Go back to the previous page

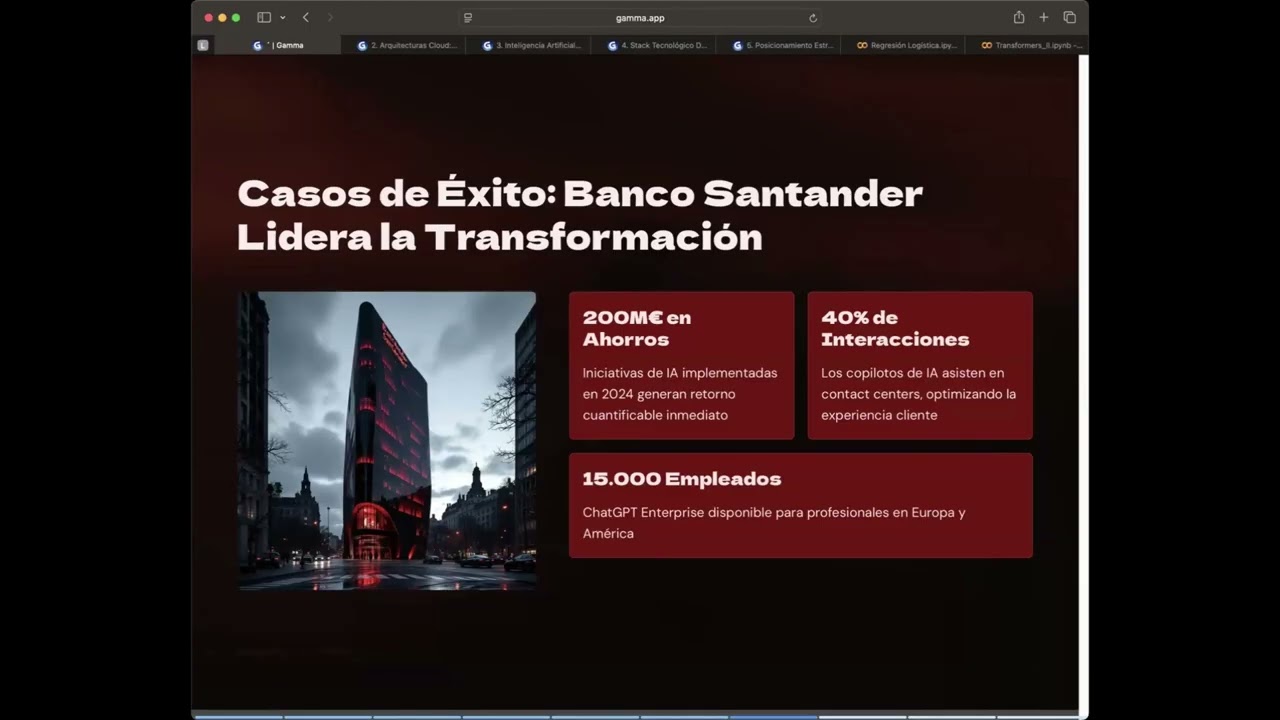click(306, 17)
